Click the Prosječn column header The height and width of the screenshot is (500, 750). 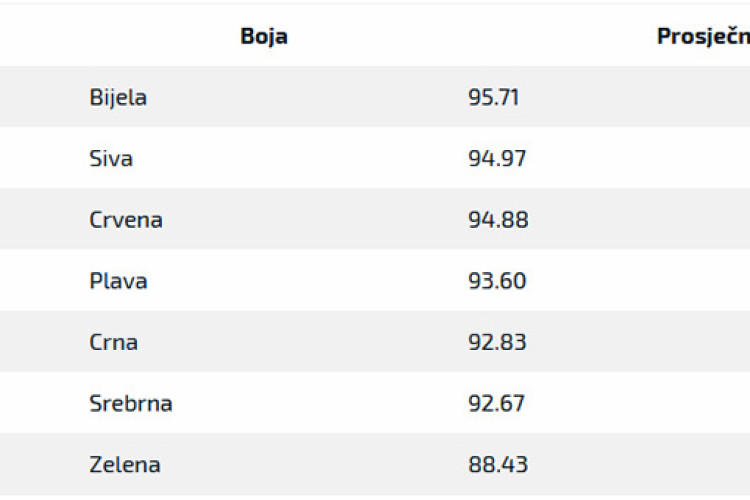pos(703,36)
